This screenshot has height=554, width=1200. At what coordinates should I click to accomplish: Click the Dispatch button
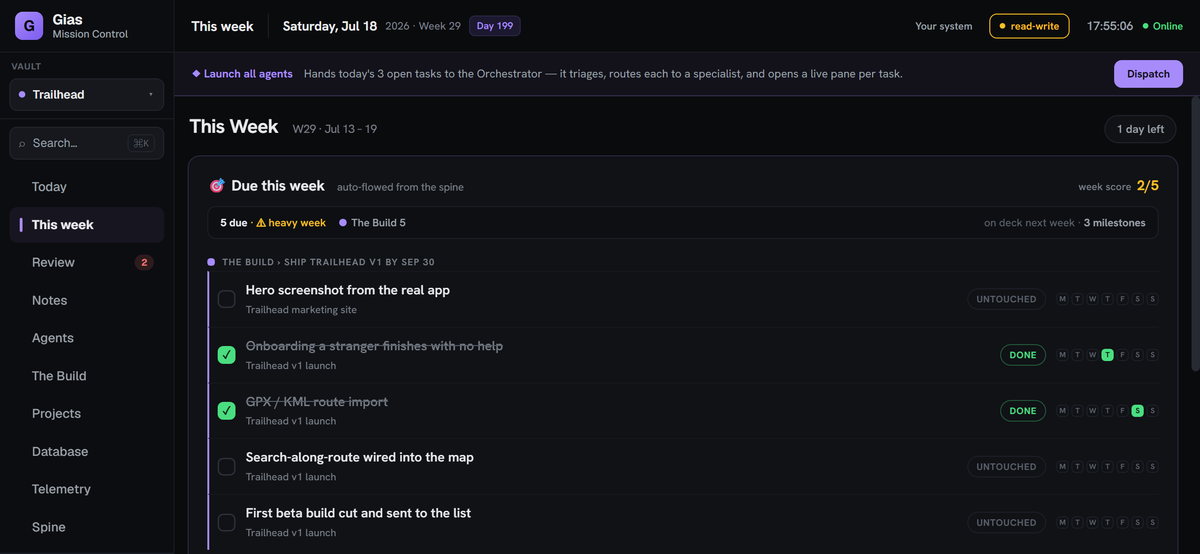(1148, 74)
